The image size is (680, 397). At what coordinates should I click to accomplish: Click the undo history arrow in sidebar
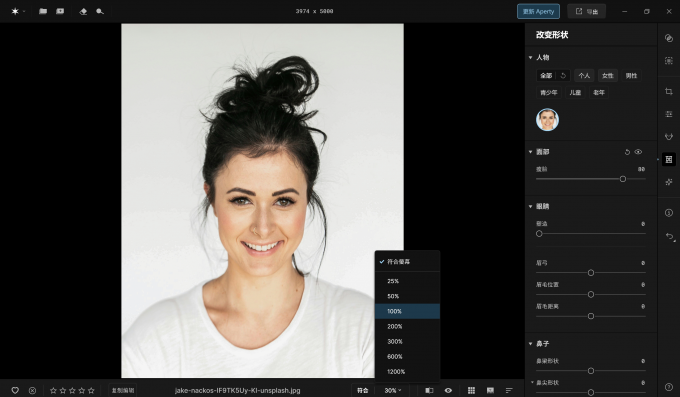click(670, 236)
